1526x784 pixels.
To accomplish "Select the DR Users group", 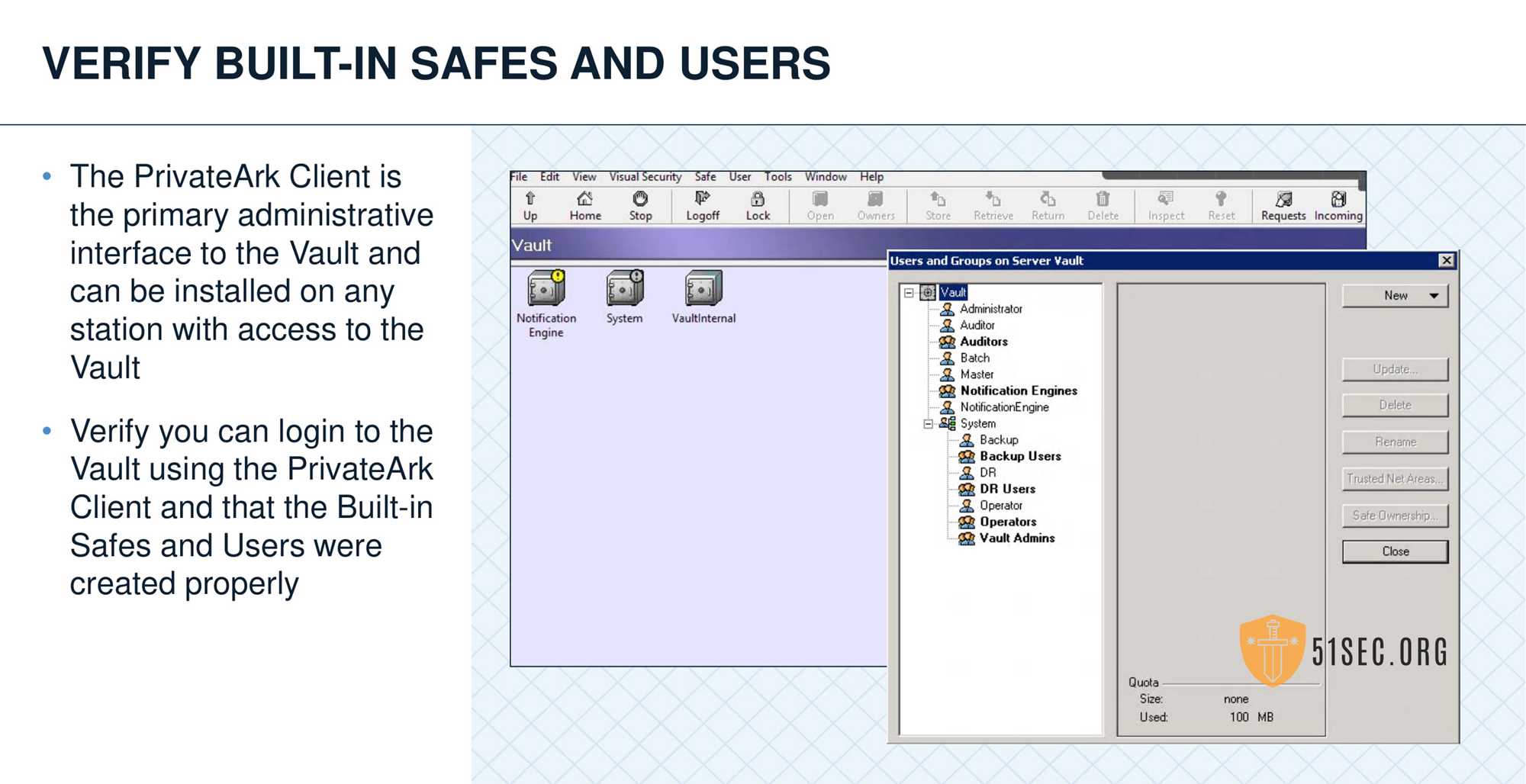I will click(1007, 489).
